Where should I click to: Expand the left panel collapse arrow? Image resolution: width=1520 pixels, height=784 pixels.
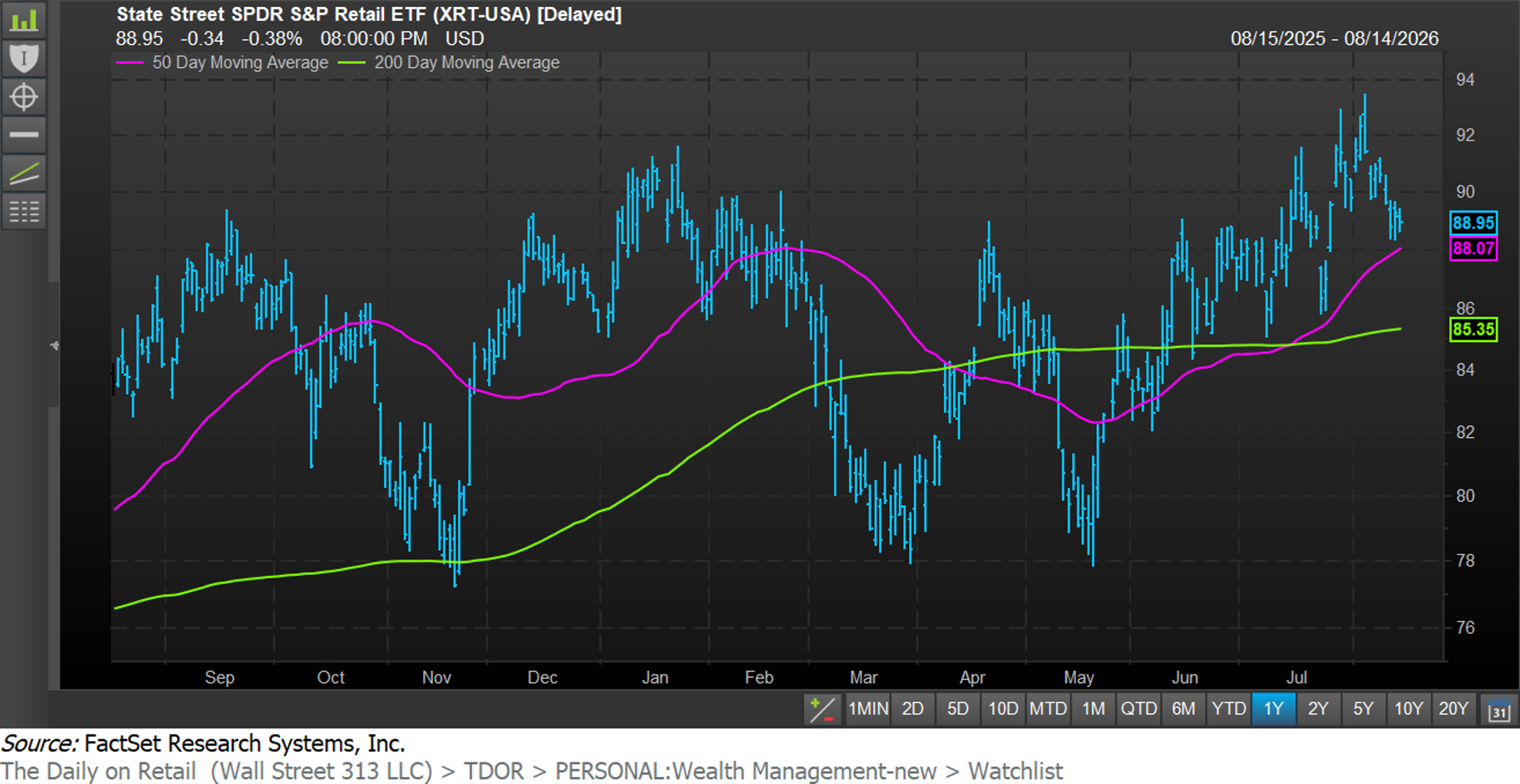[x=54, y=345]
